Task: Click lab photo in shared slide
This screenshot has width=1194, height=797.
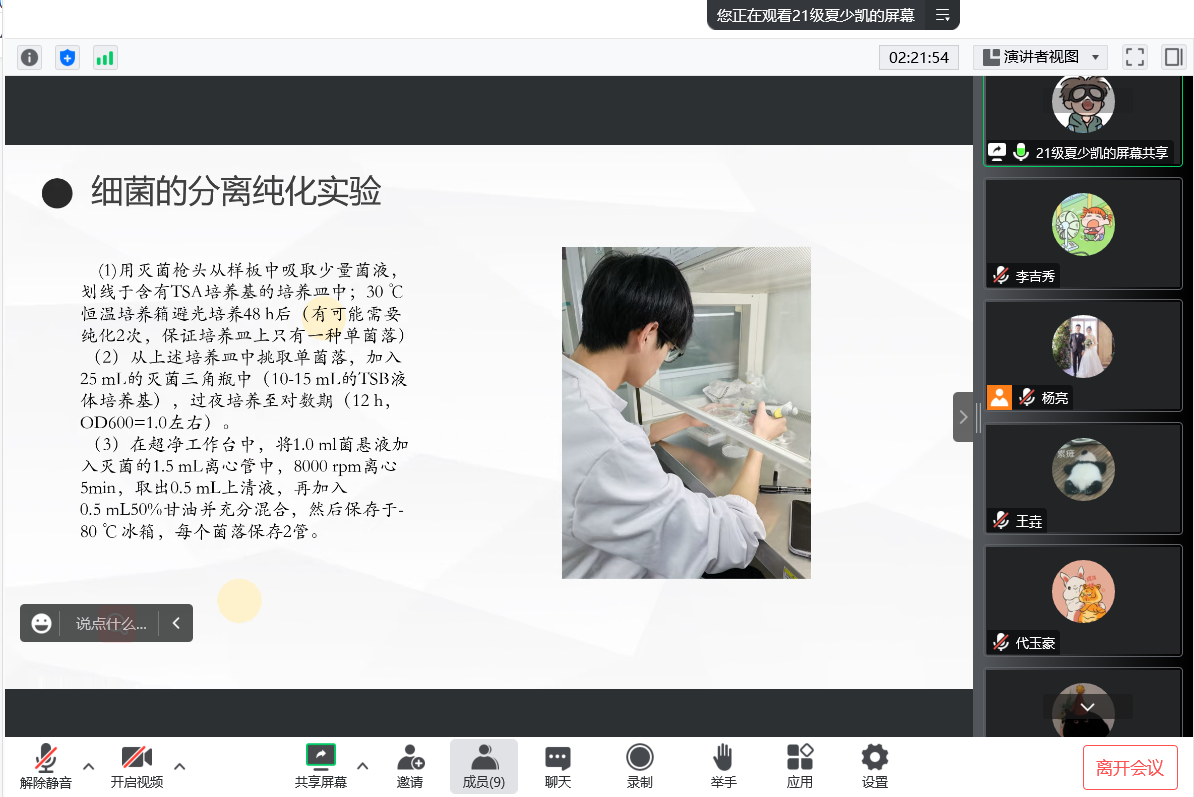Action: click(686, 413)
